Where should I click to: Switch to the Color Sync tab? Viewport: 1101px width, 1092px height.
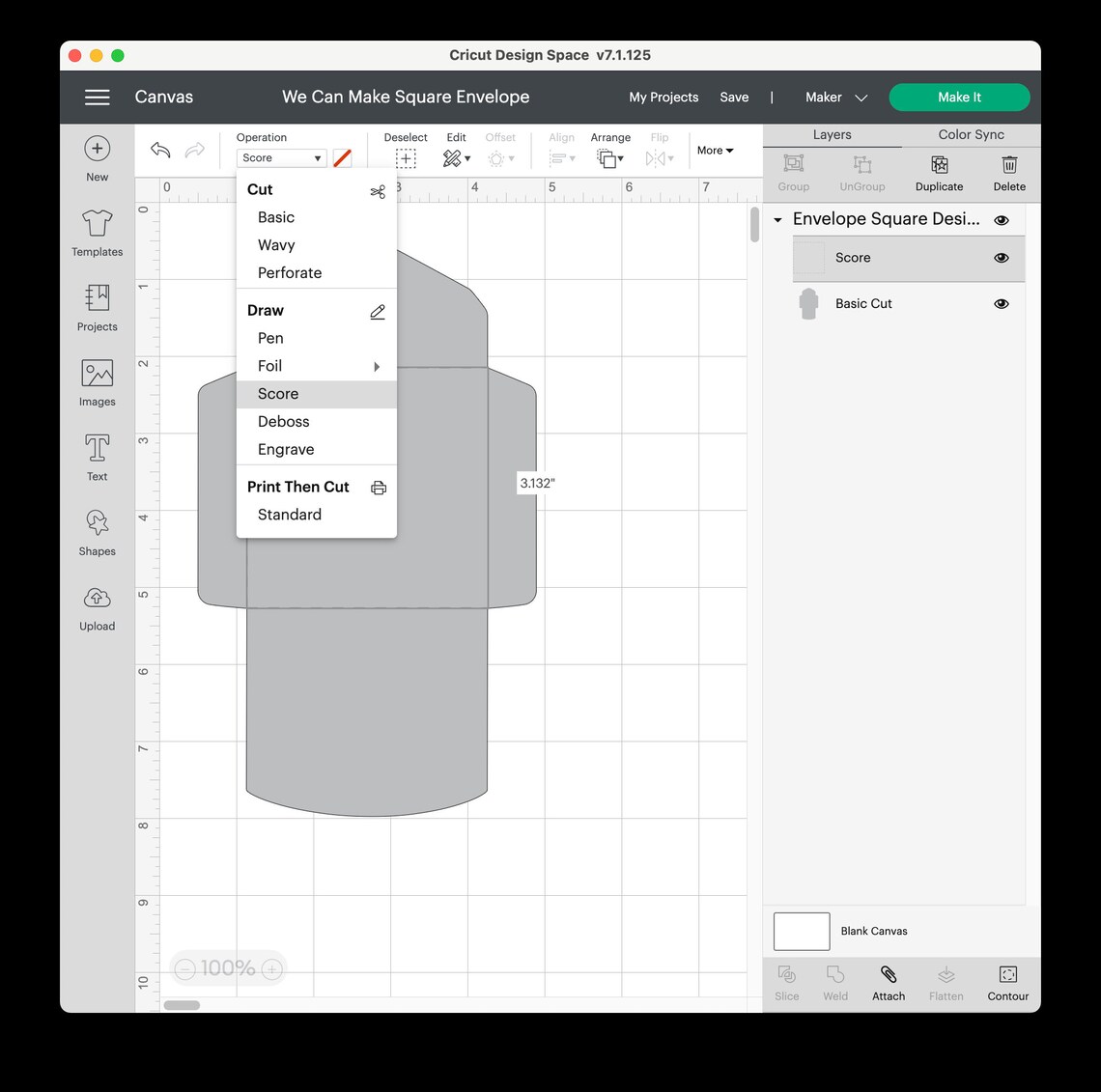pyautogui.click(x=970, y=134)
